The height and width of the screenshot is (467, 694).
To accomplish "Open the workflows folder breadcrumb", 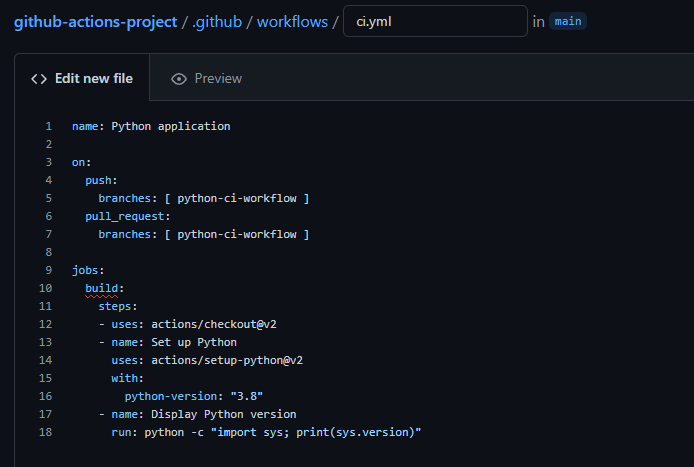I will click(x=292, y=22).
